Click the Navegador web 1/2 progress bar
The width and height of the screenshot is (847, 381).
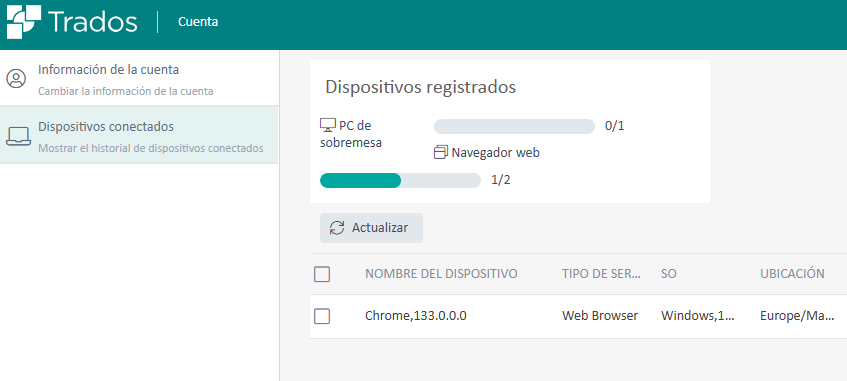tap(400, 181)
